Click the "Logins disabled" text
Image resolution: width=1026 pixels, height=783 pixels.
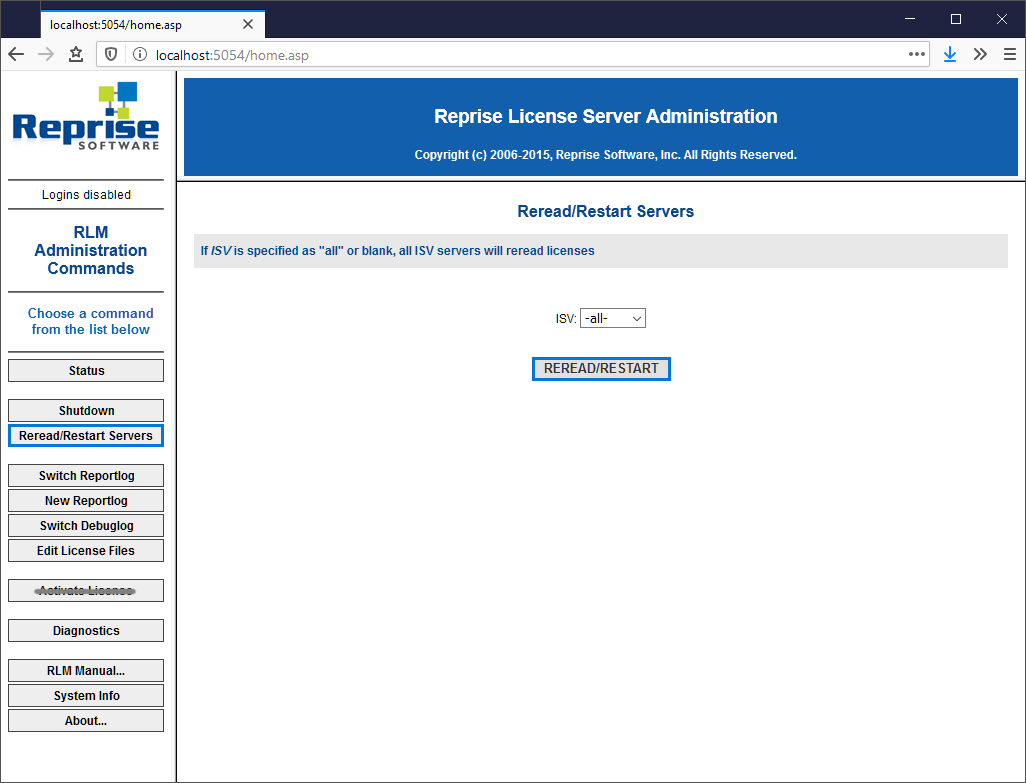point(86,195)
